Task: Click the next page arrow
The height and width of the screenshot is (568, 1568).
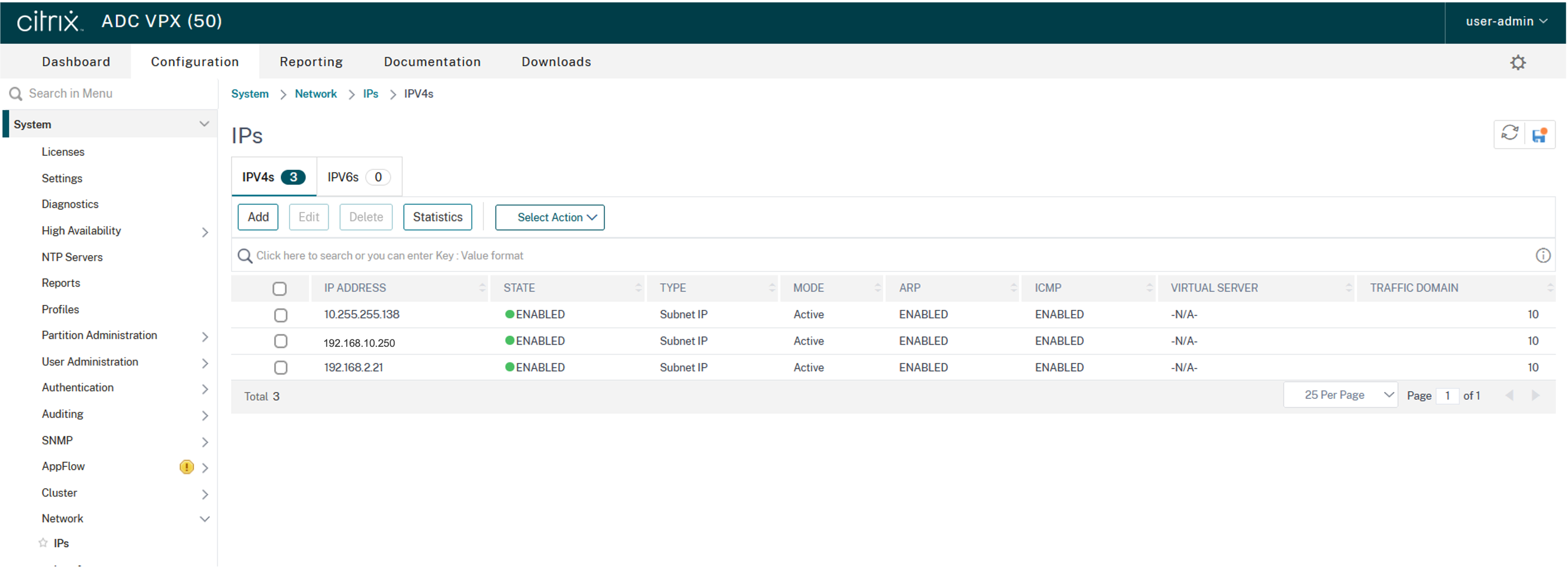Action: (x=1535, y=396)
